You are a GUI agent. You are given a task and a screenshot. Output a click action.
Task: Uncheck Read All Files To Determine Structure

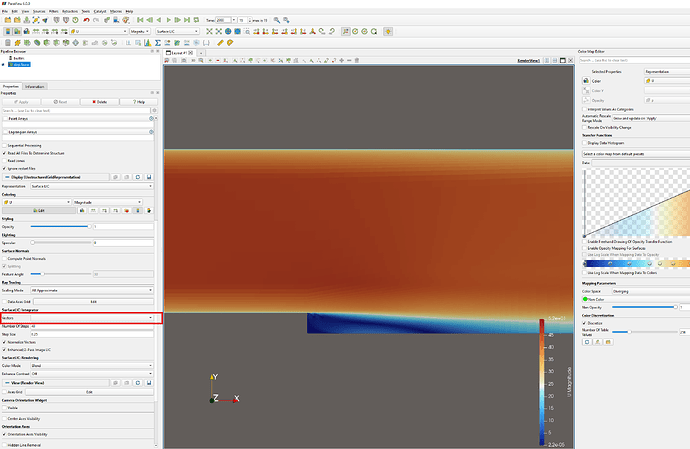point(4,153)
